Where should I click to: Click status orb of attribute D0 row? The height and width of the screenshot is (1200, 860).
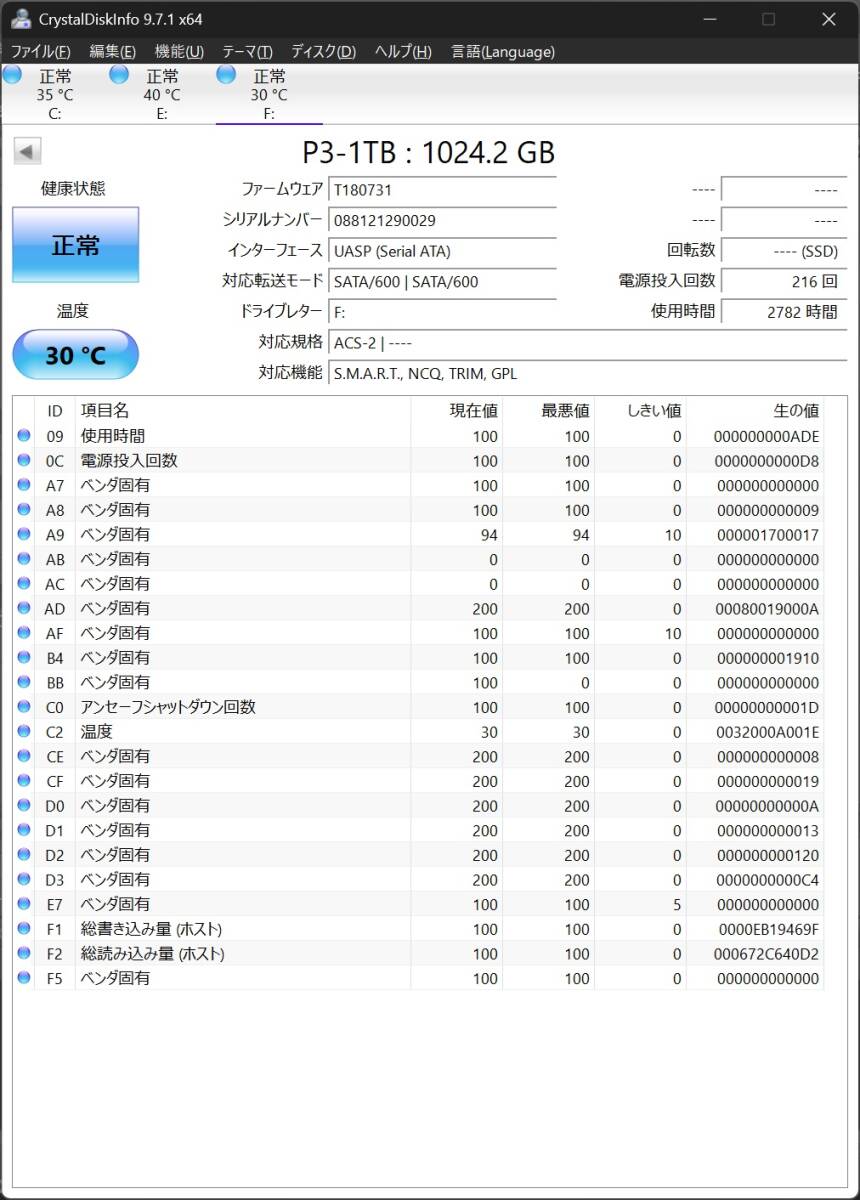tap(24, 805)
